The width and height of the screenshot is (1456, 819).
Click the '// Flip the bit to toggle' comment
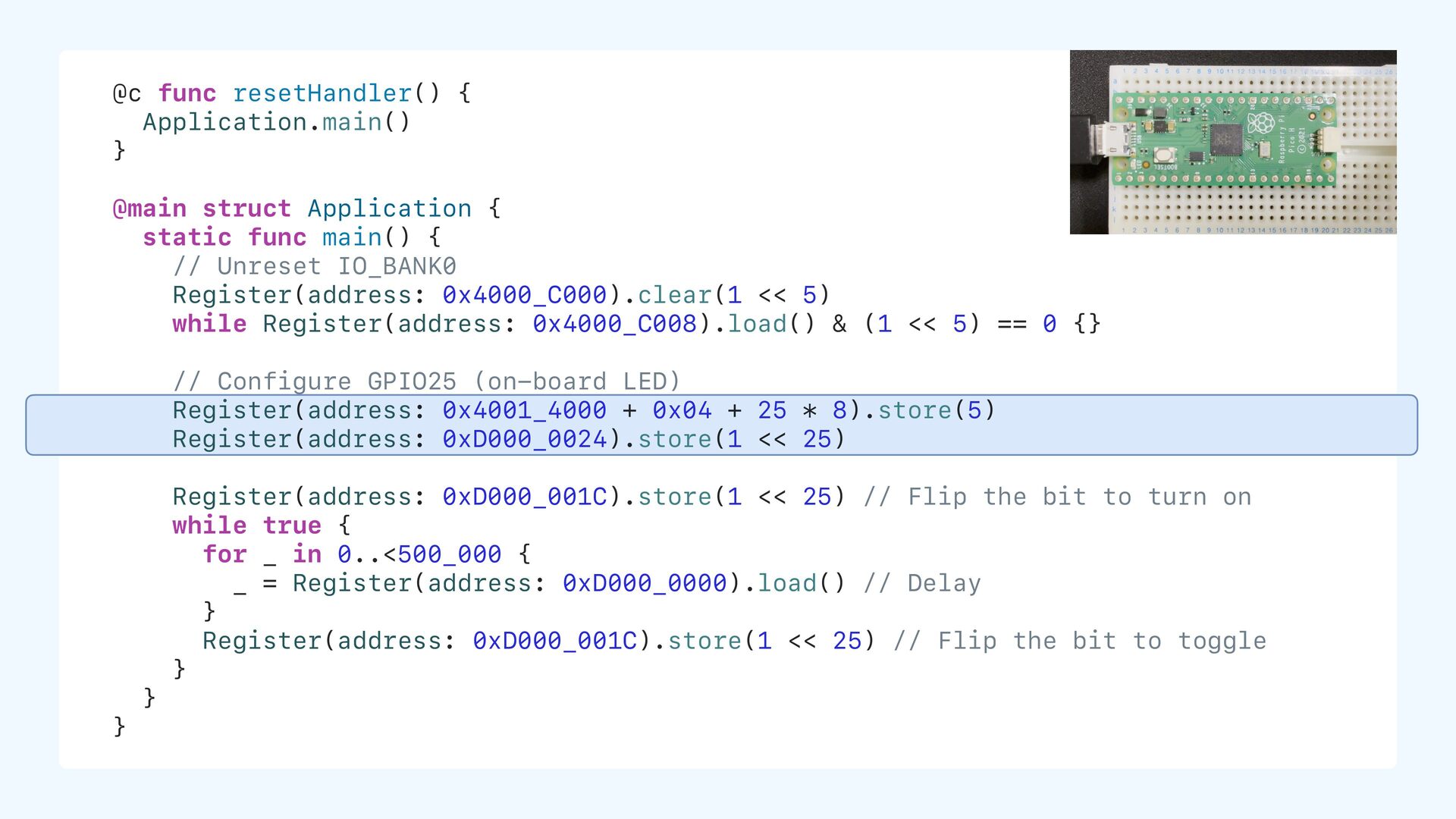click(x=1079, y=641)
